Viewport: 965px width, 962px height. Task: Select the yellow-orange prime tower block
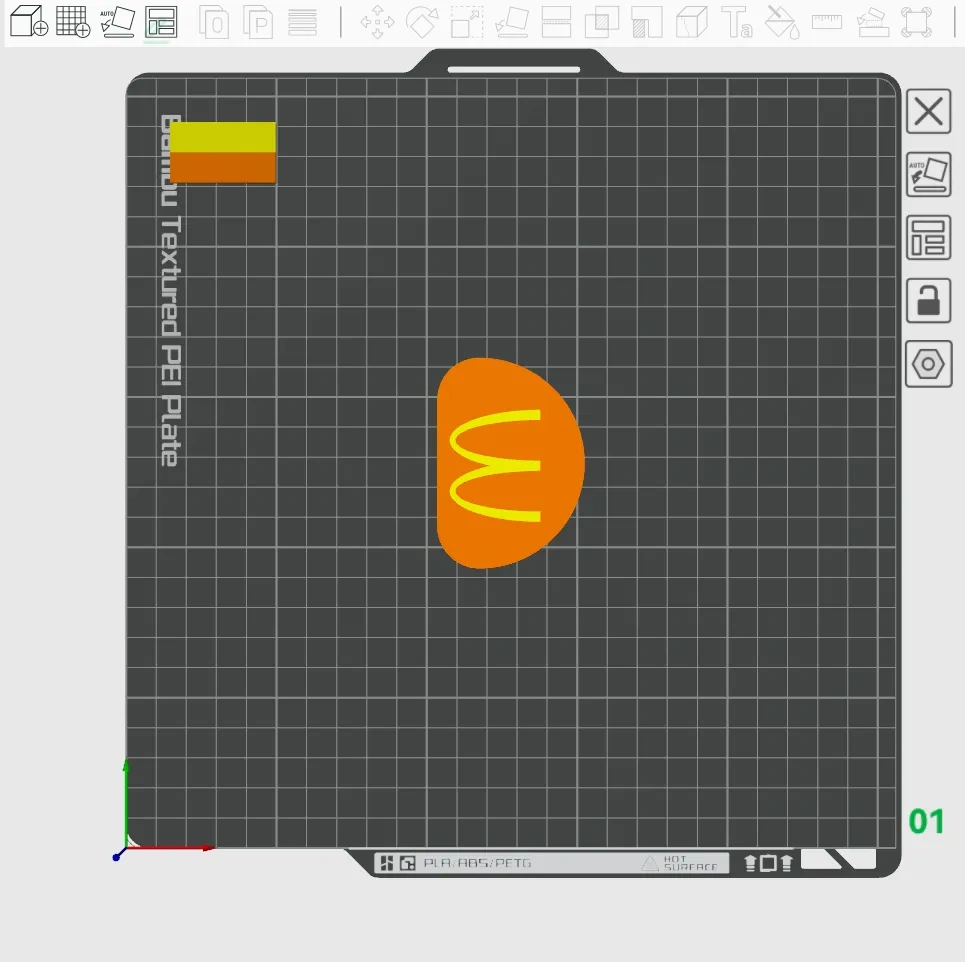tap(222, 152)
